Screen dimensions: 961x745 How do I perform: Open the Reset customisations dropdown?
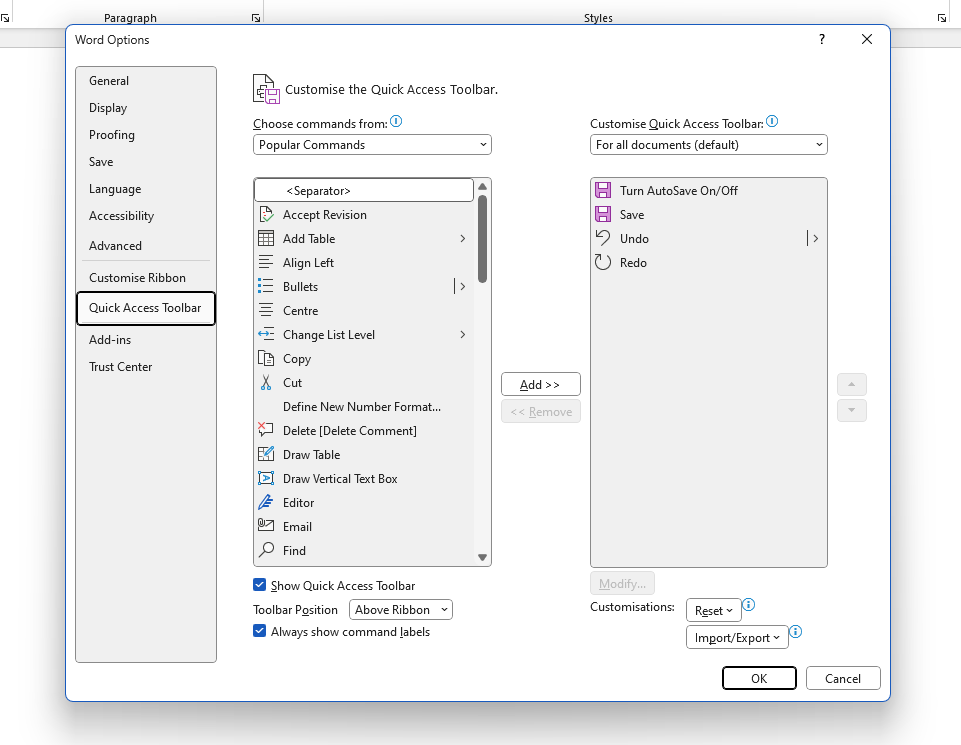click(x=713, y=611)
